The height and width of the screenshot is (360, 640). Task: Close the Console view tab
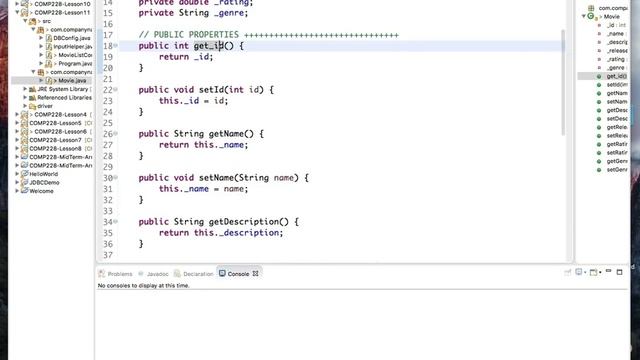coord(256,274)
